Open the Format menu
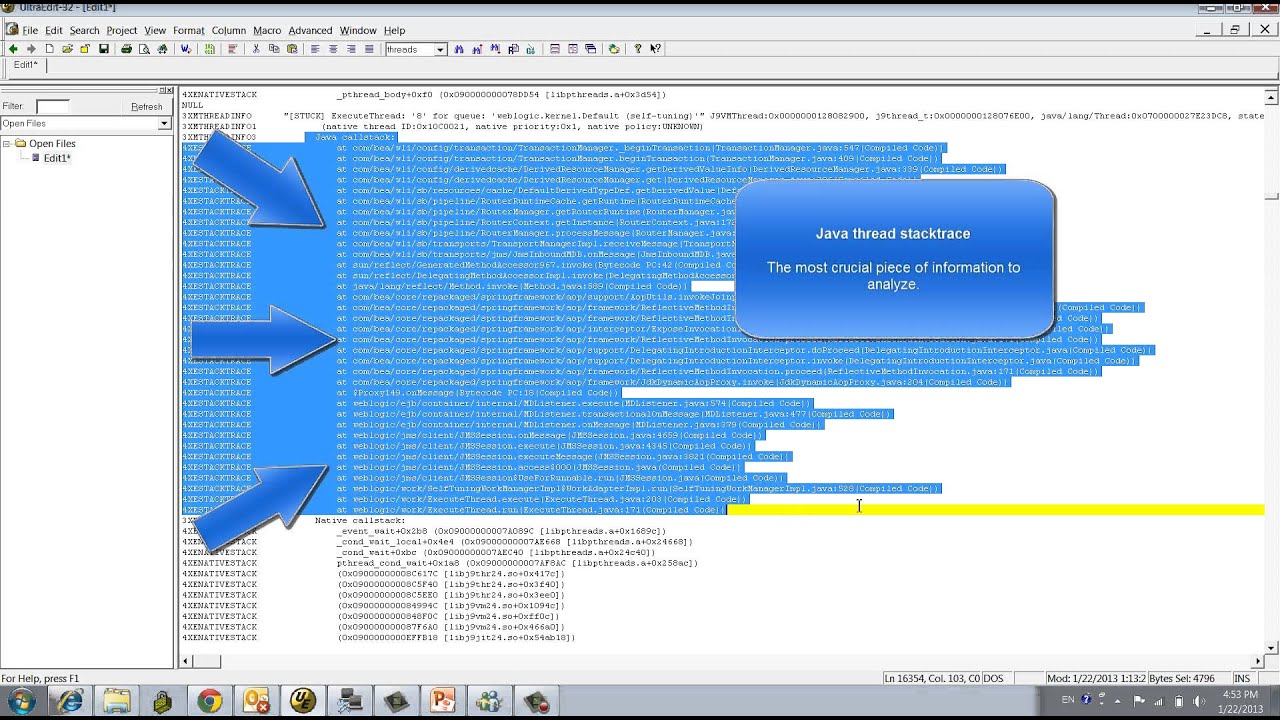This screenshot has width=1280, height=720. pos(188,30)
